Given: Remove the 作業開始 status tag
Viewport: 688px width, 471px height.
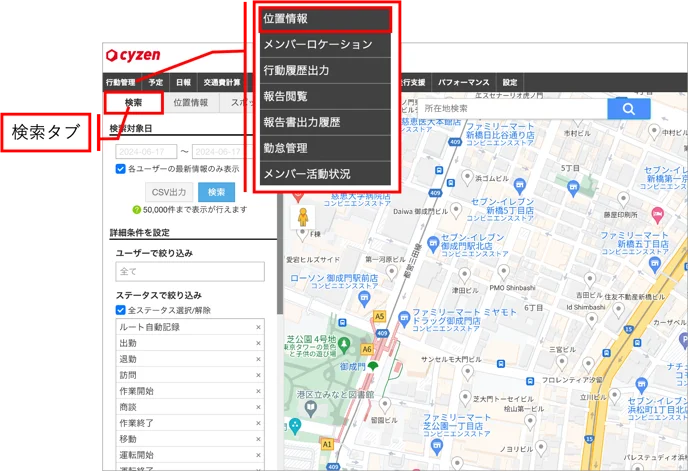Looking at the screenshot, I should point(258,391).
